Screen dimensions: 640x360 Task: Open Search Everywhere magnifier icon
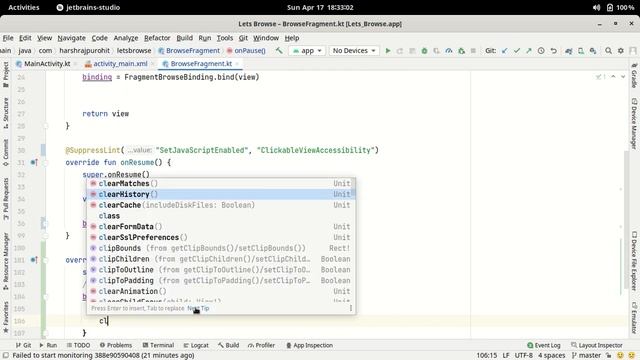[609, 51]
